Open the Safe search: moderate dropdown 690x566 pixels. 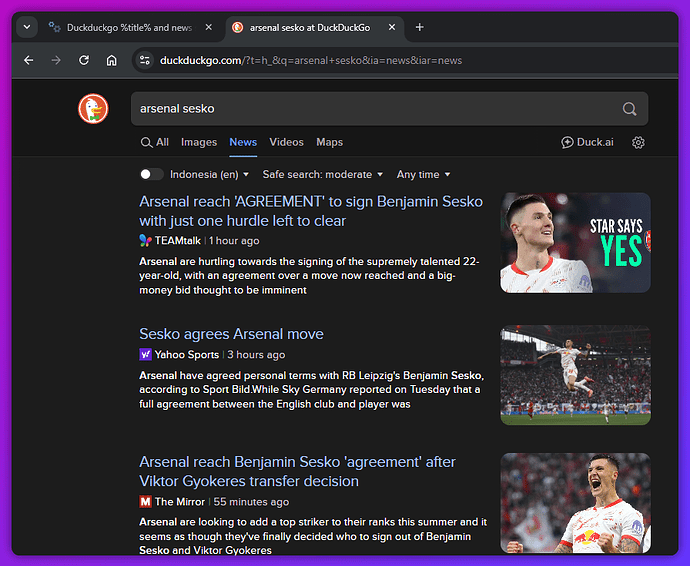click(323, 174)
